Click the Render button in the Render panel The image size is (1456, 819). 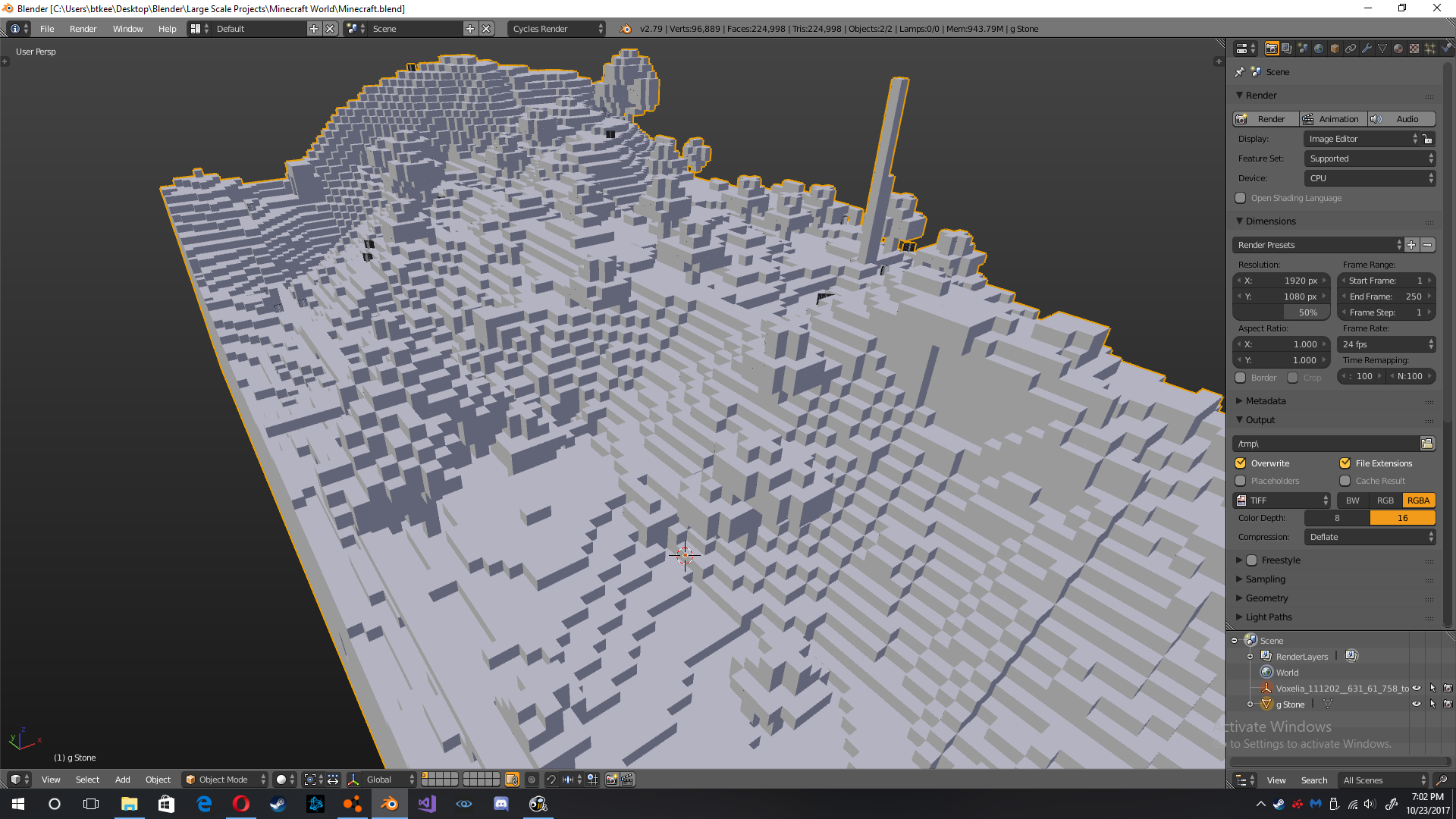[1266, 119]
